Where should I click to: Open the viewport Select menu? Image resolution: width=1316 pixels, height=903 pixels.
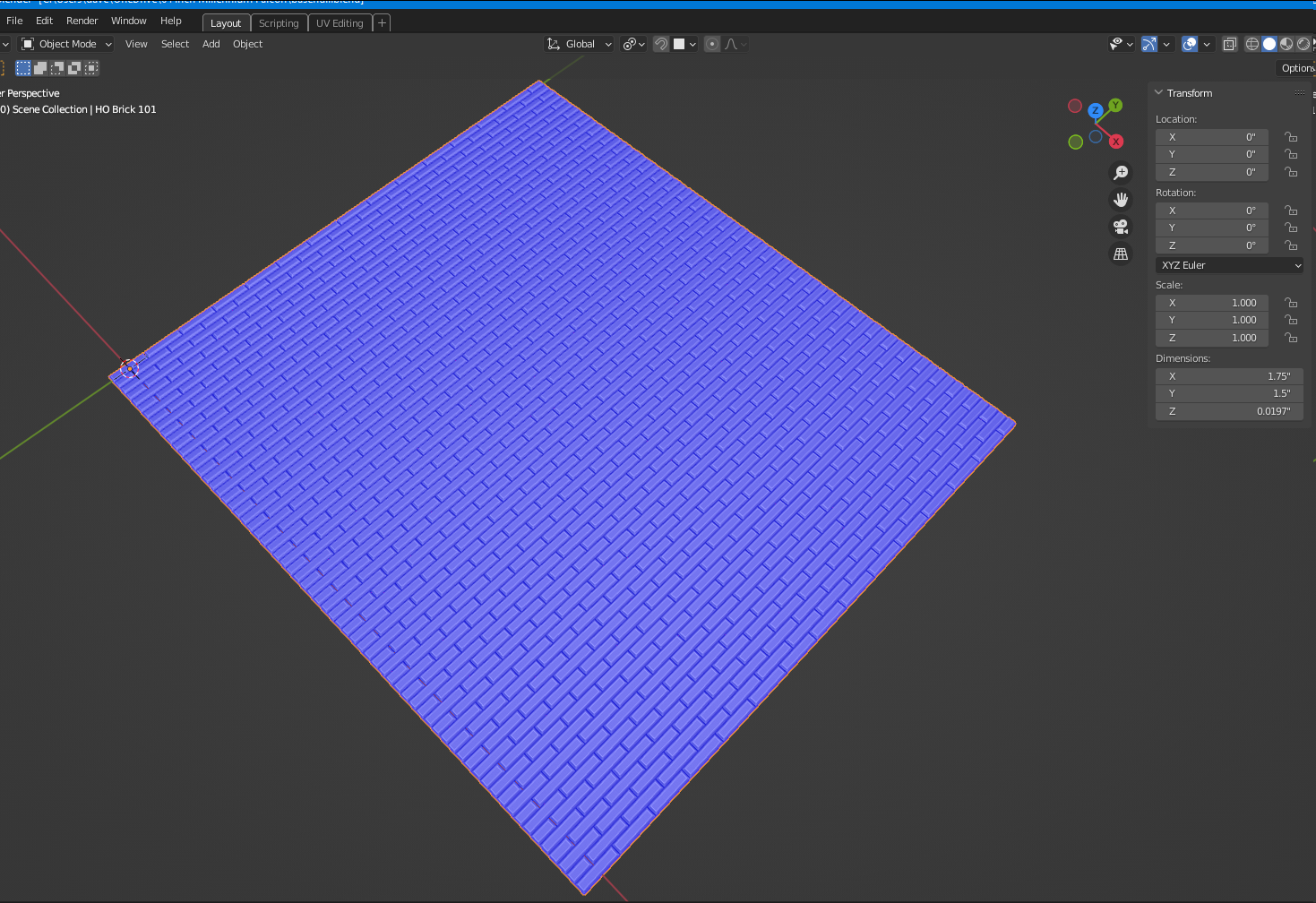pyautogui.click(x=175, y=44)
